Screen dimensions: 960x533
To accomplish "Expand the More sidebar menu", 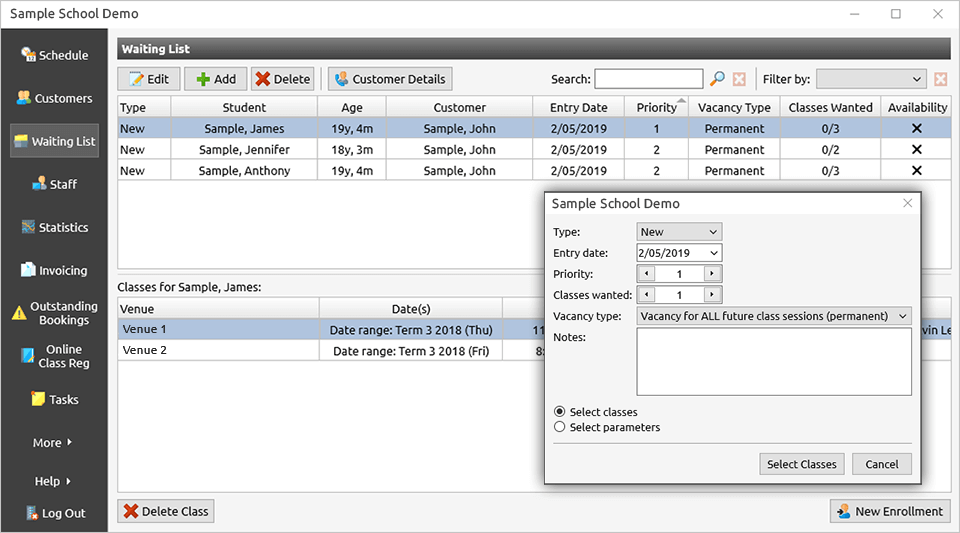I will 55,442.
